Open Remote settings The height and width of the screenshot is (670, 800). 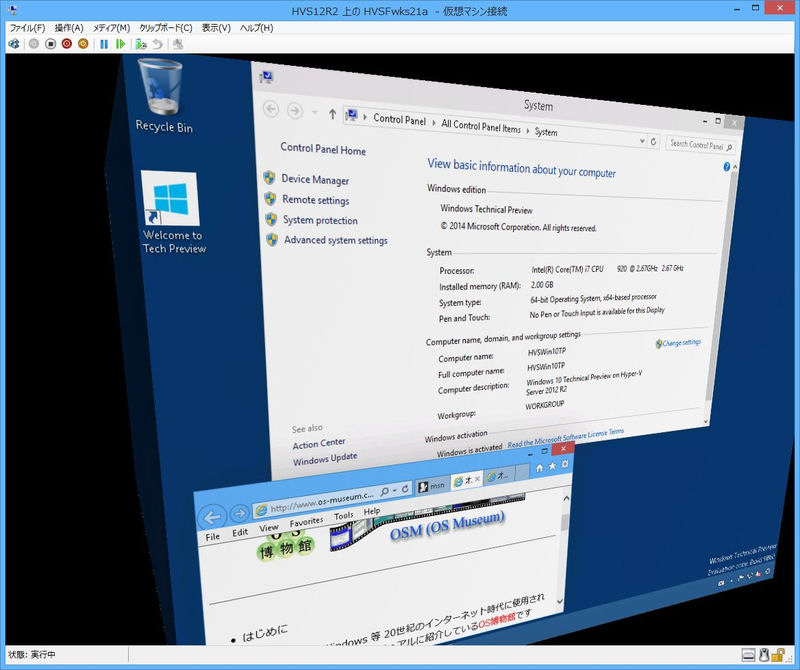[316, 200]
